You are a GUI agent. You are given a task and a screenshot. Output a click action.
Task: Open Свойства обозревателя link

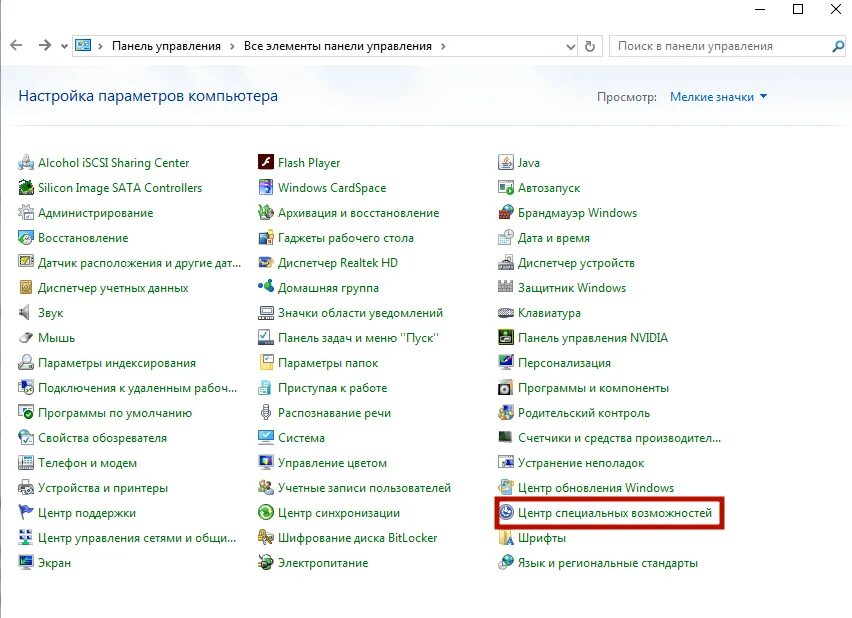[103, 438]
